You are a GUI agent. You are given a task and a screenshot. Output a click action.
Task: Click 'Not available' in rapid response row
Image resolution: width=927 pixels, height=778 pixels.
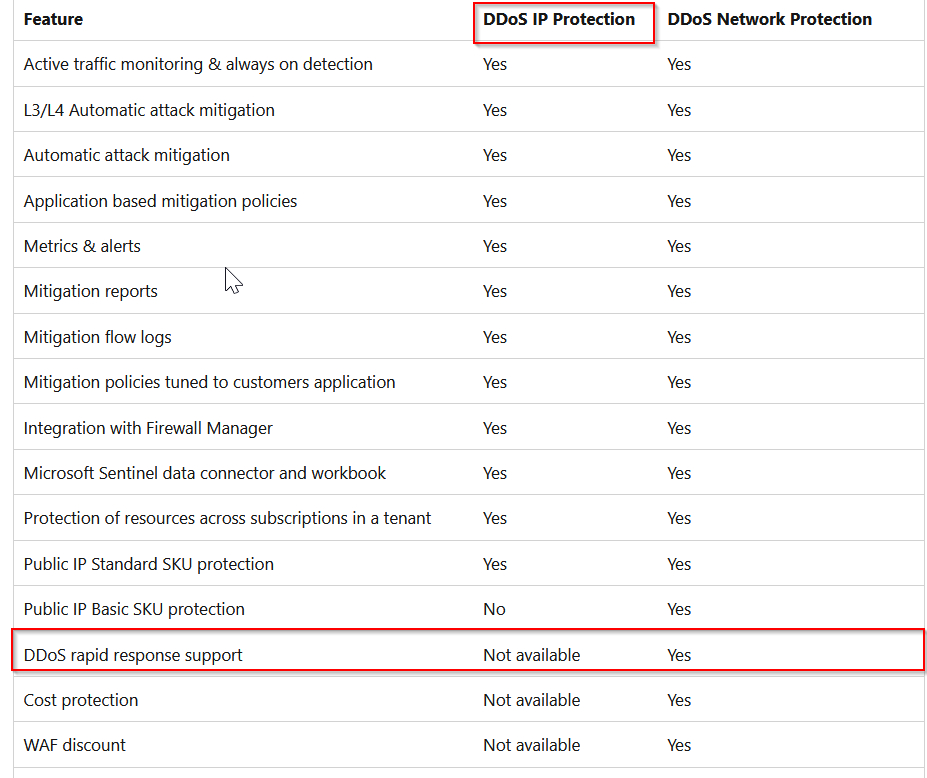tap(531, 655)
